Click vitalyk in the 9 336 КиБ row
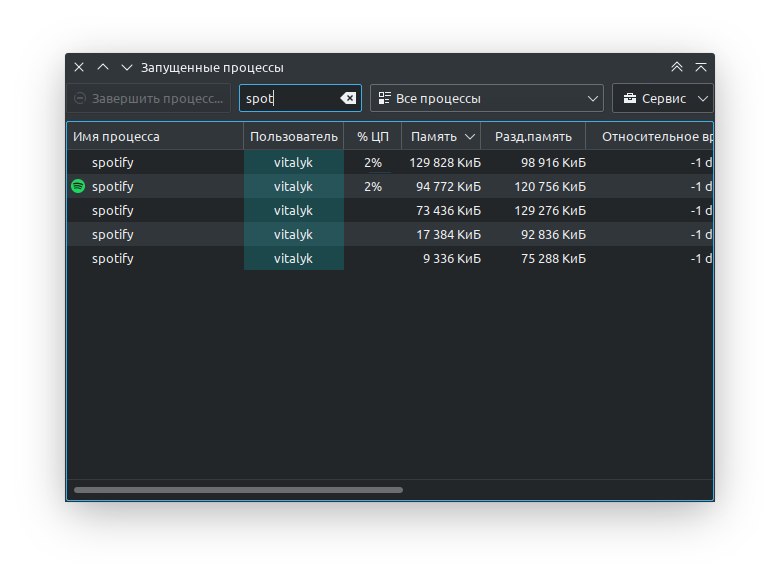 point(293,259)
